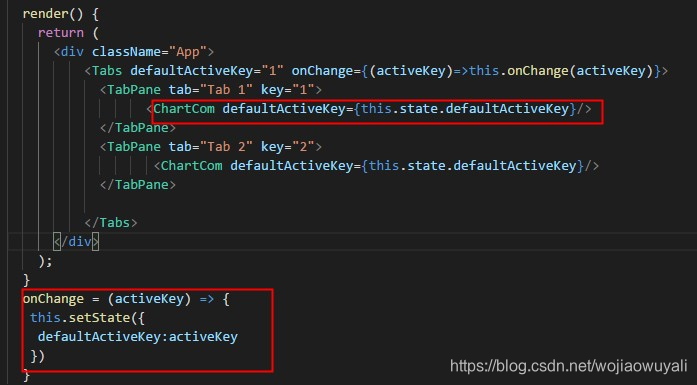Click onChange arrow function declaration name
The height and width of the screenshot is (385, 697).
point(53,299)
